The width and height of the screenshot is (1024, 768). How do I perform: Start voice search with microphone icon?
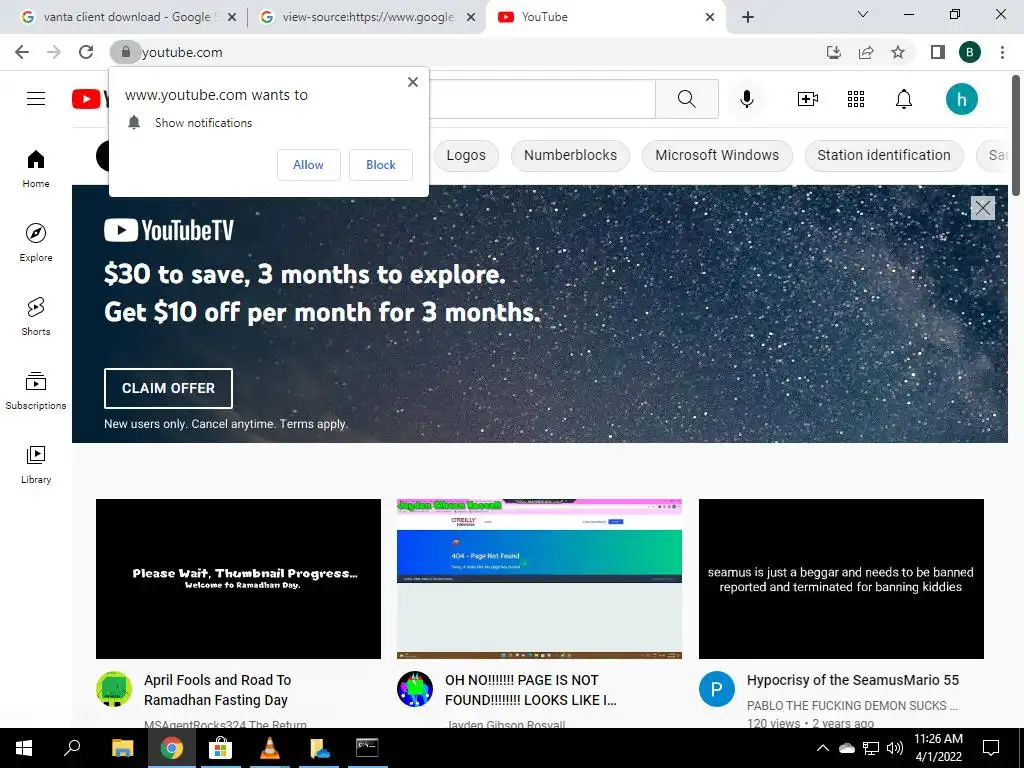(x=747, y=99)
